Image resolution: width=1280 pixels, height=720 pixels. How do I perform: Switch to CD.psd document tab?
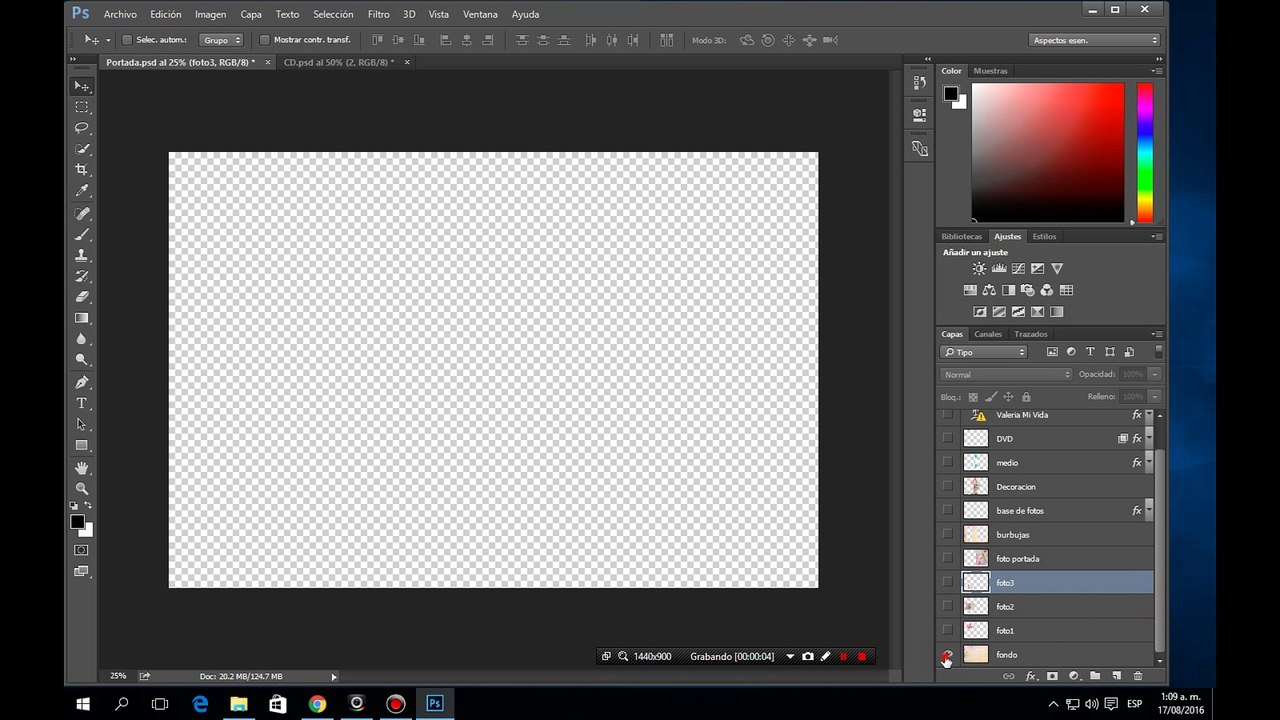(338, 62)
